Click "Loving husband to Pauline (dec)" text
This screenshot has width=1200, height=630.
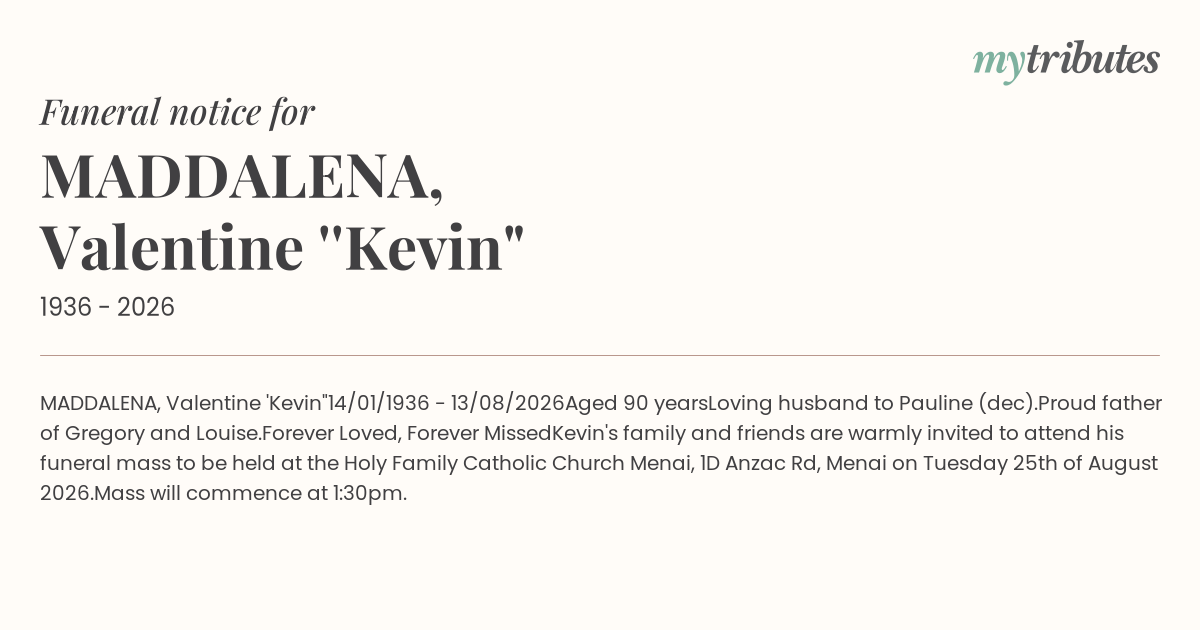870,404
